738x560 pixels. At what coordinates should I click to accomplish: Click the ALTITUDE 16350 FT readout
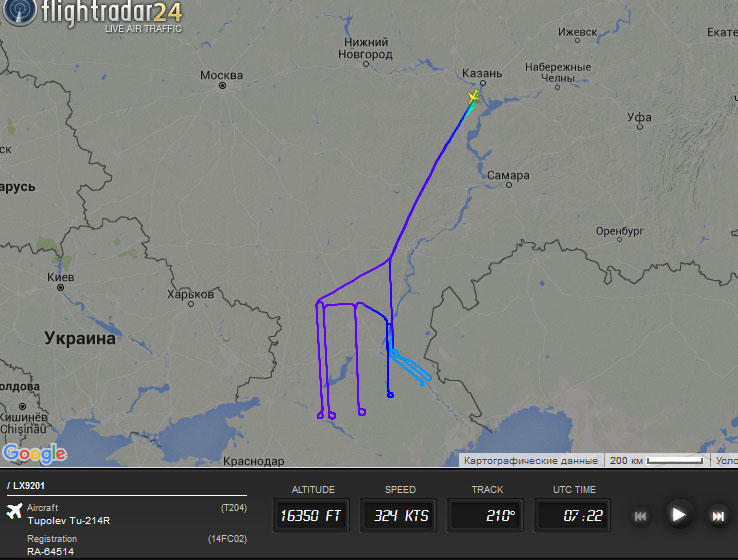(312, 515)
